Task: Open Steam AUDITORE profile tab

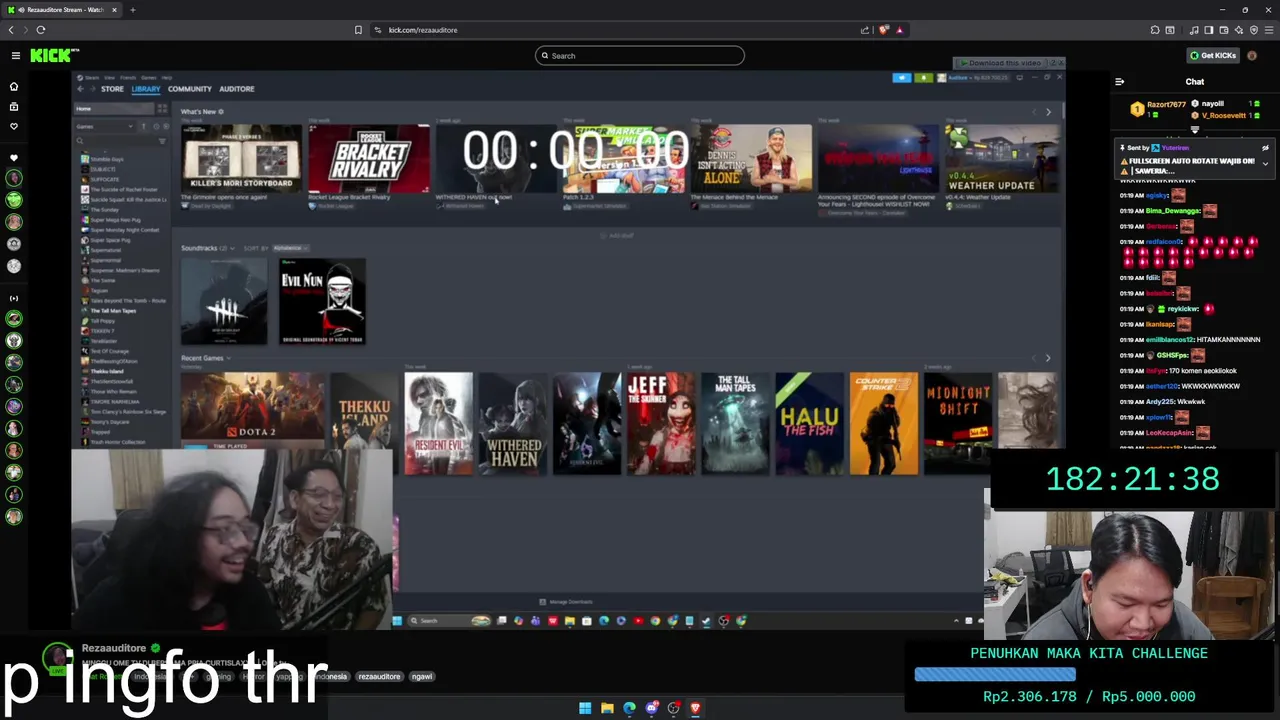Action: [237, 89]
